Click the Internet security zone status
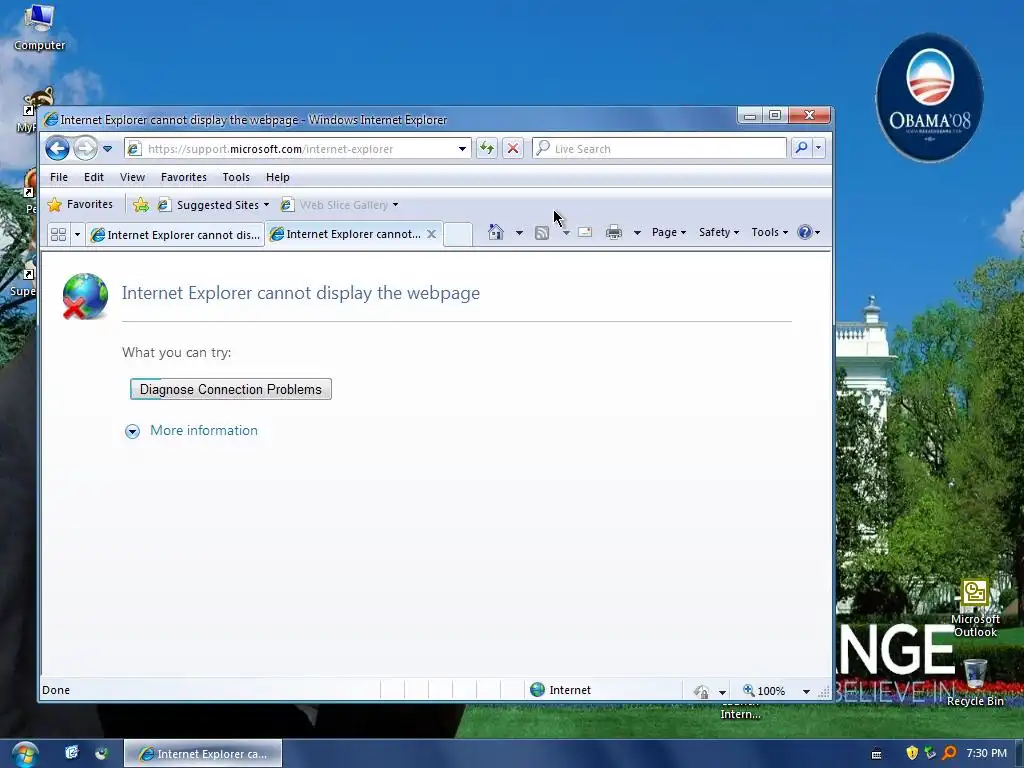The width and height of the screenshot is (1024, 768). [560, 690]
